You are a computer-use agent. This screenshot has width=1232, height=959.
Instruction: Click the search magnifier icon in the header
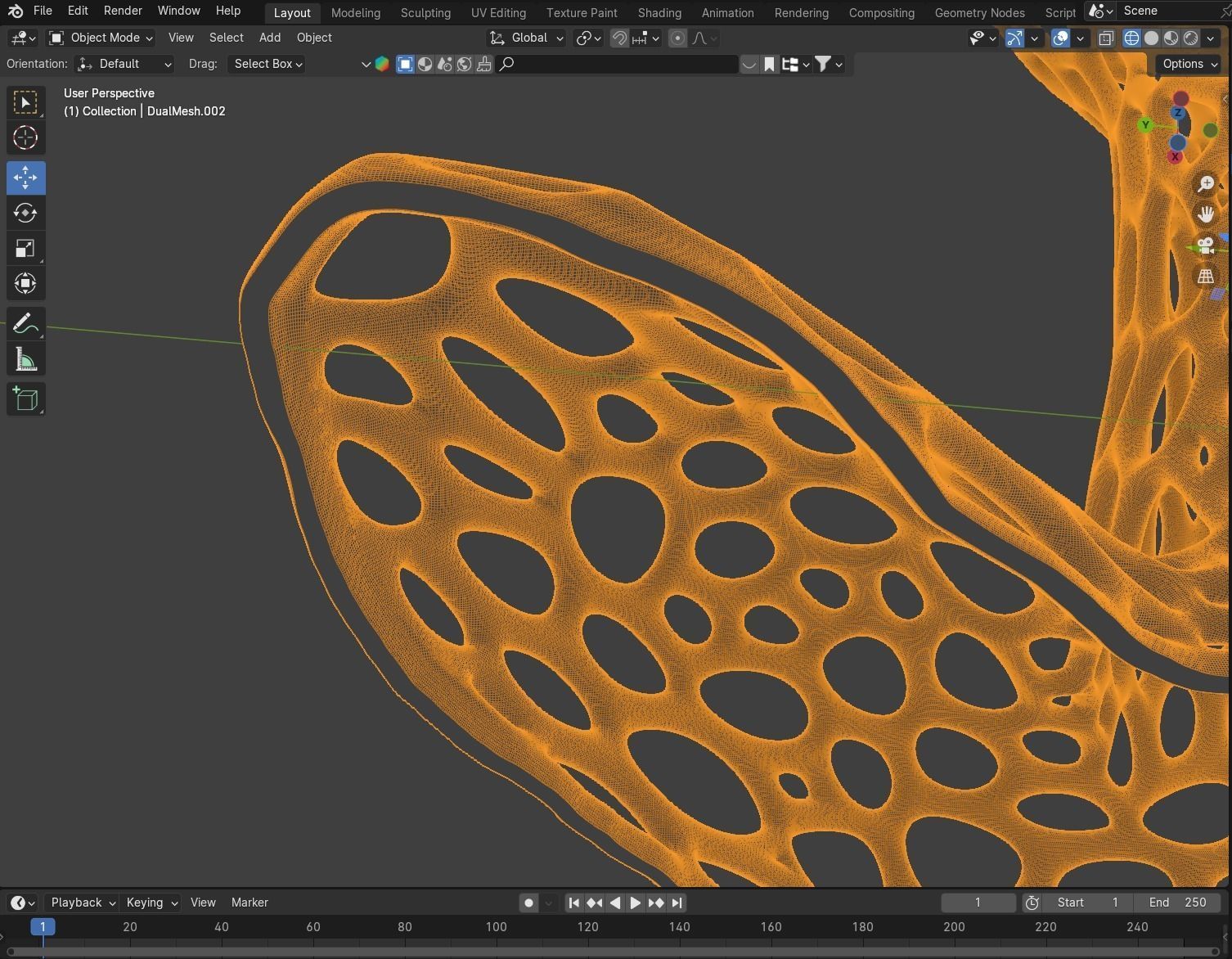(x=506, y=64)
